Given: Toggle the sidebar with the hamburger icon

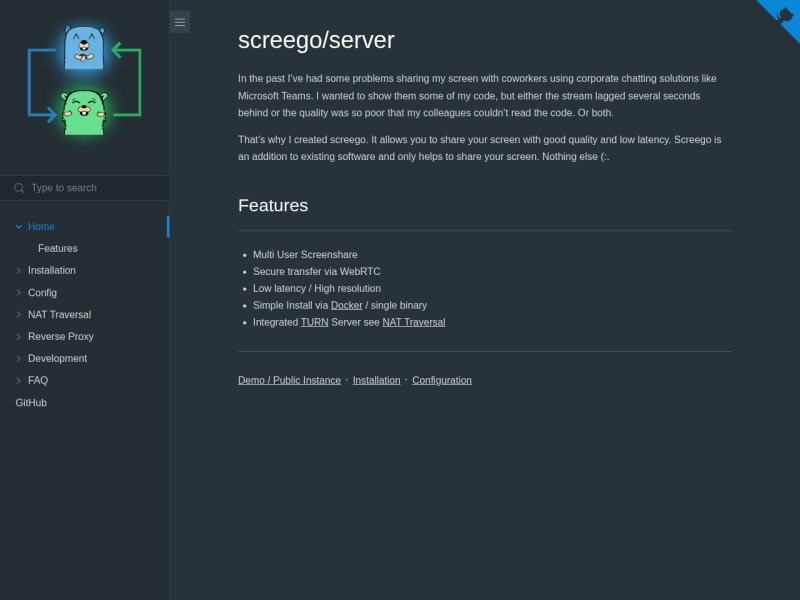Looking at the screenshot, I should [x=180, y=22].
